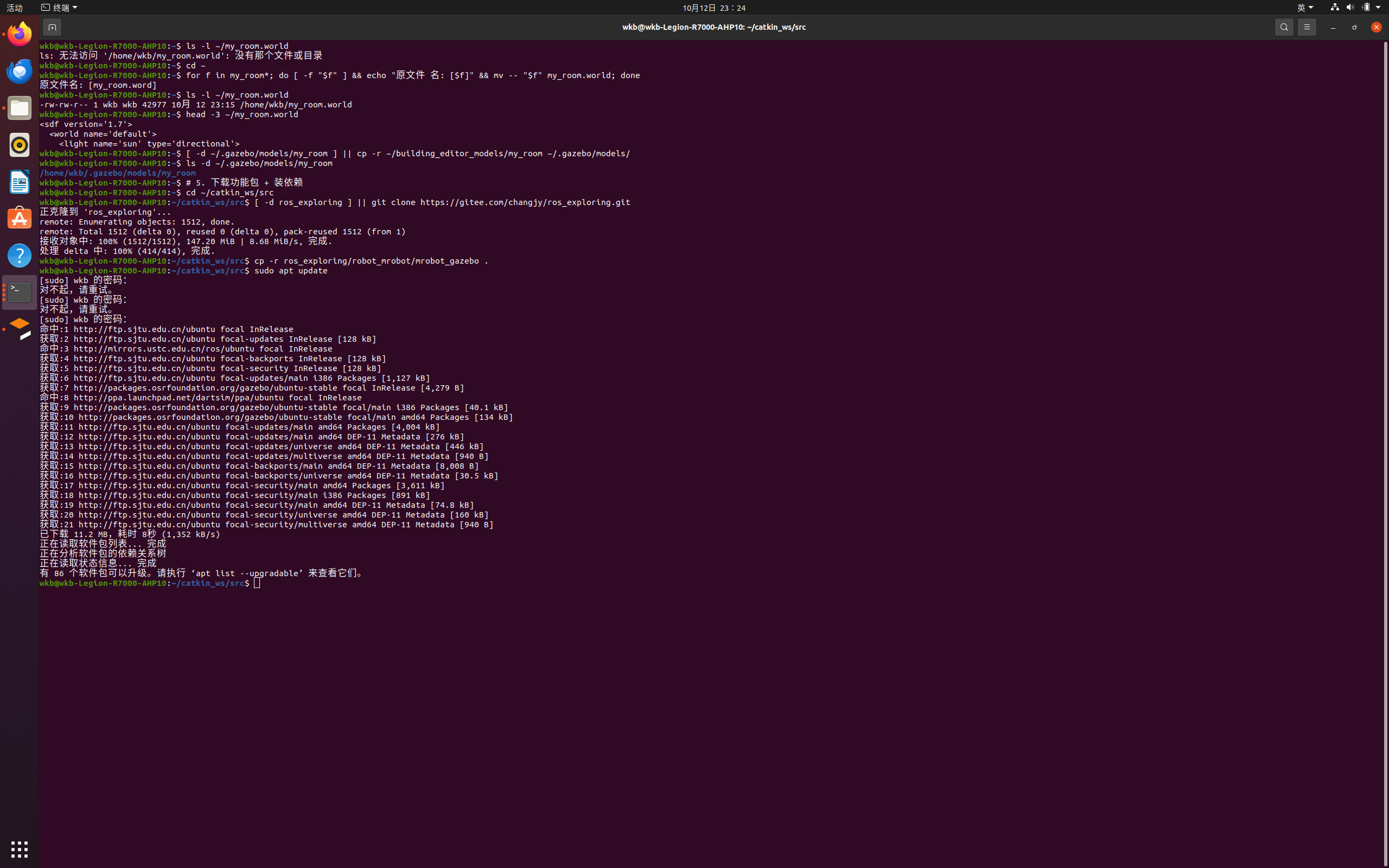Open LibreOffice Writer from dock
Viewport: 1389px width, 868px height.
(20, 181)
